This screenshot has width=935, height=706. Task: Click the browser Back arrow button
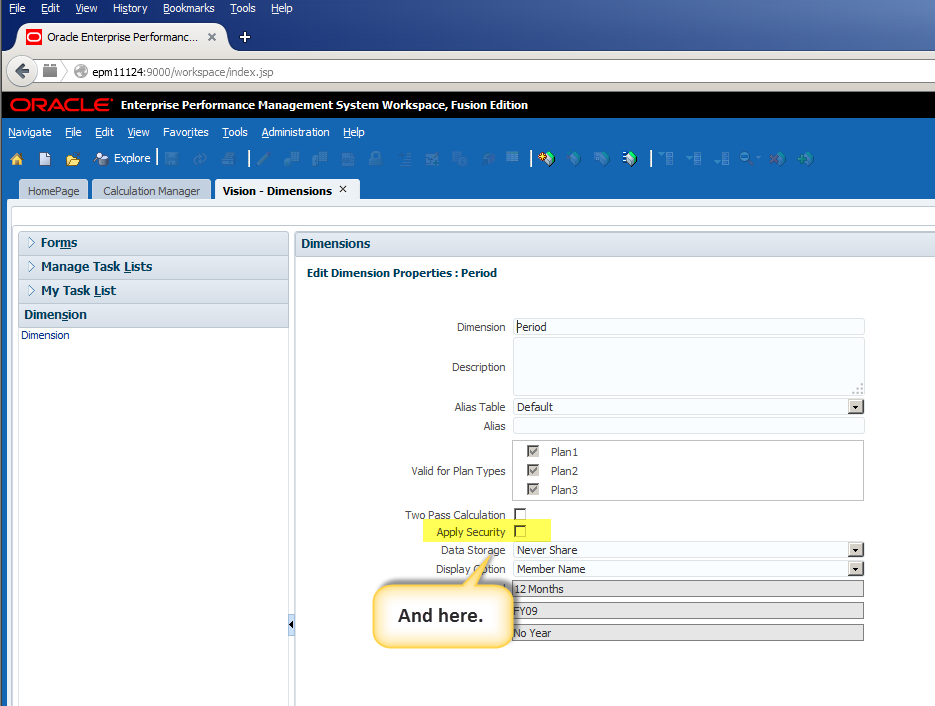[x=22, y=71]
